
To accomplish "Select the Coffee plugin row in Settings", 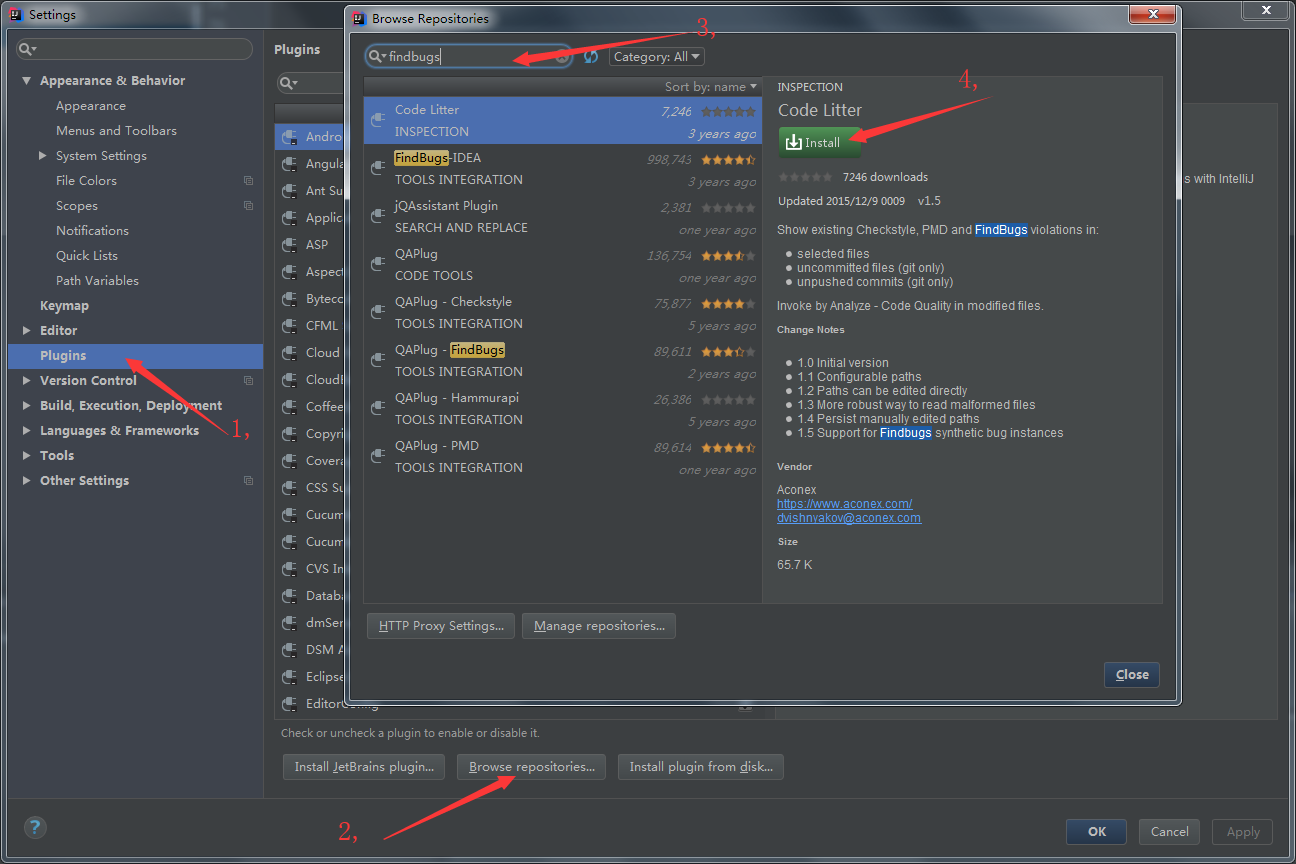I will tap(310, 407).
